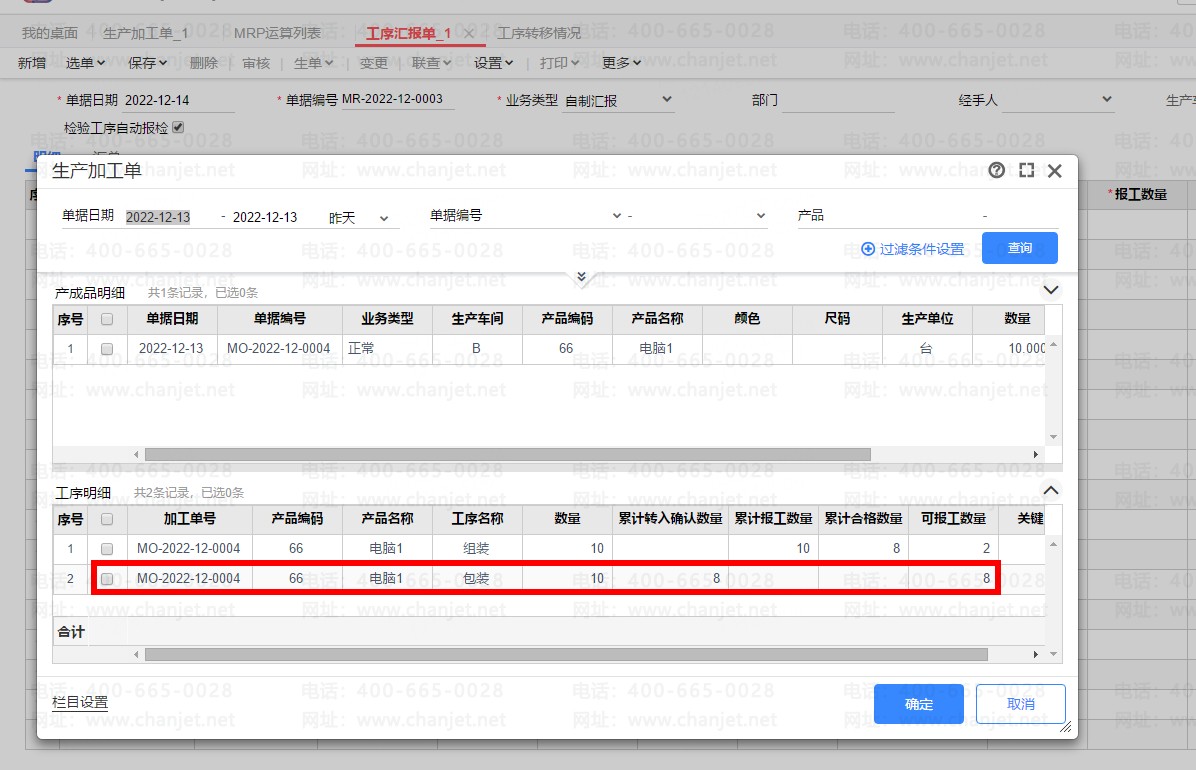The image size is (1196, 770).
Task: Click the 查询 button
Action: coord(1019,248)
